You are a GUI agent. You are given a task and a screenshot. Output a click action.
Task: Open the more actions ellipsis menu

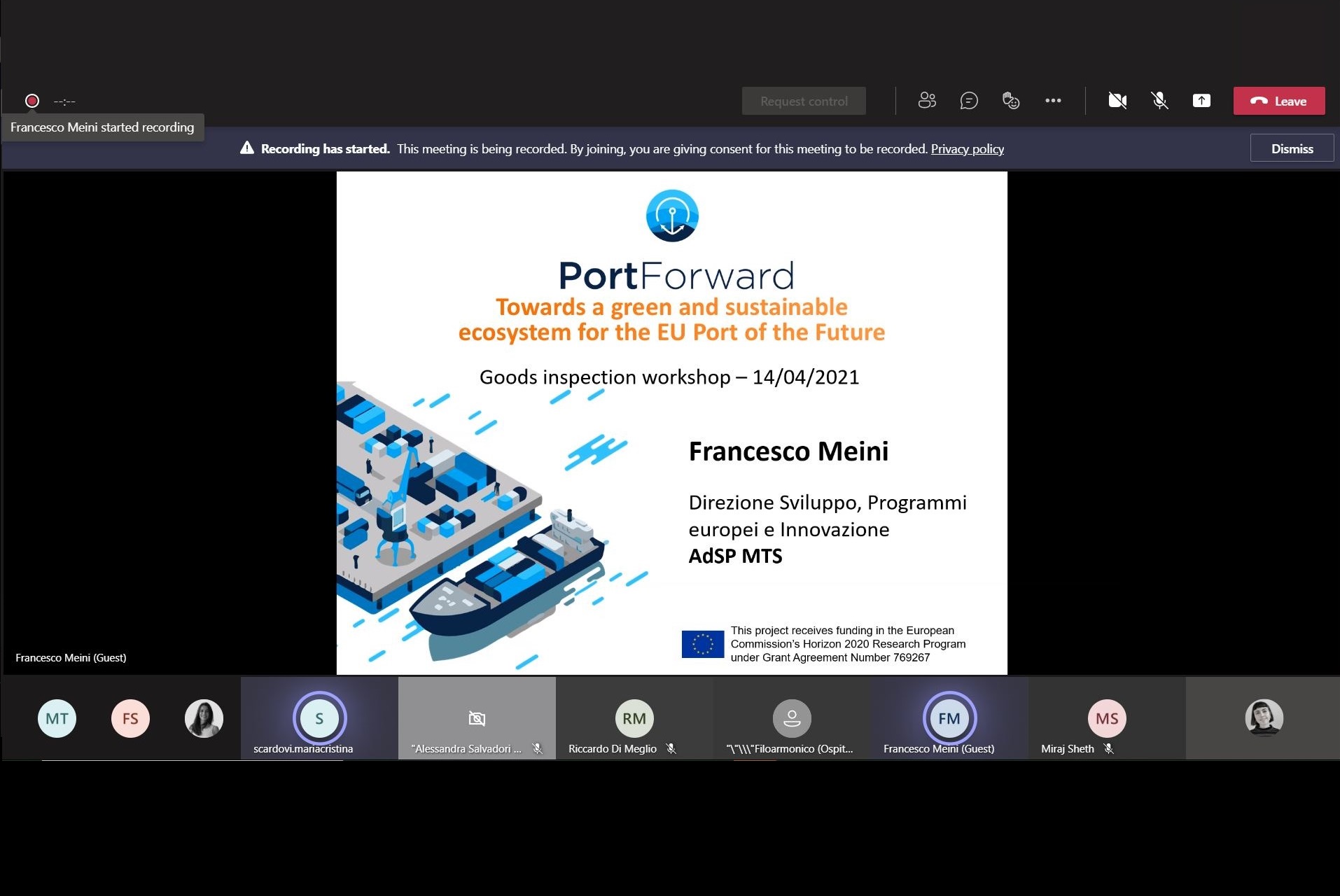[1053, 101]
